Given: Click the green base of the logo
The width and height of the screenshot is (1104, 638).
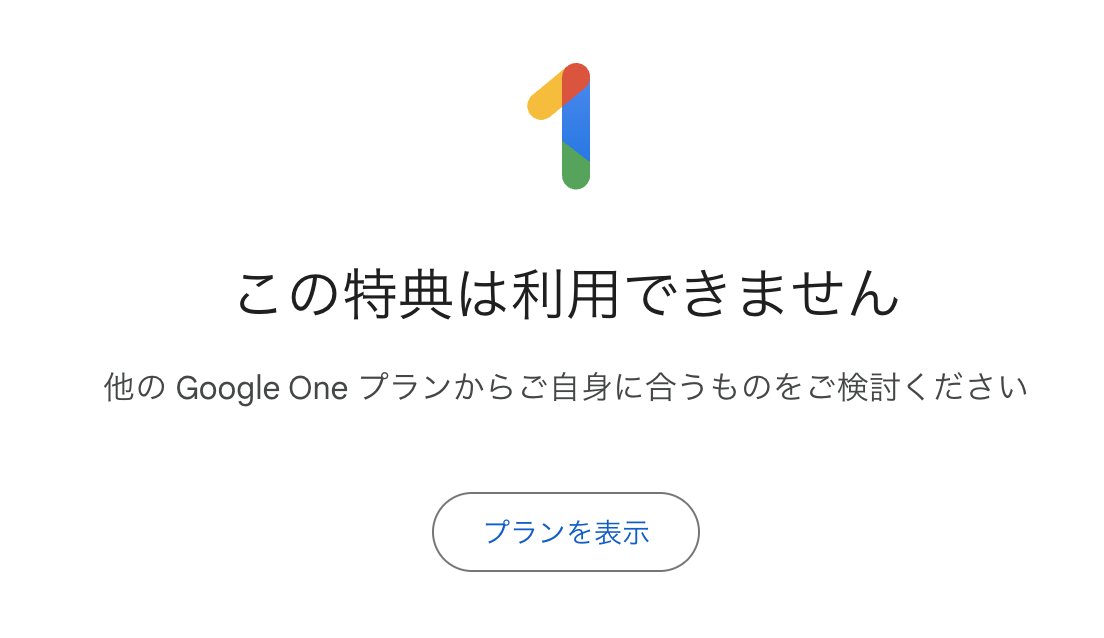Looking at the screenshot, I should [575, 170].
